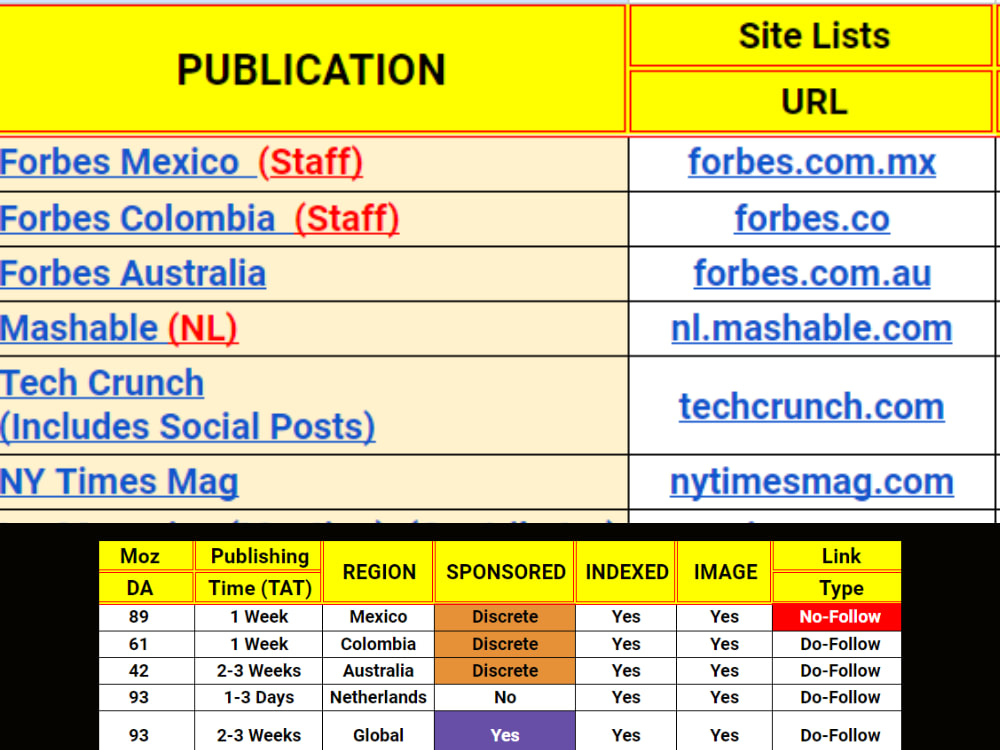1000x750 pixels.
Task: Select Indexed Yes cell in Colombia row
Action: click(626, 644)
